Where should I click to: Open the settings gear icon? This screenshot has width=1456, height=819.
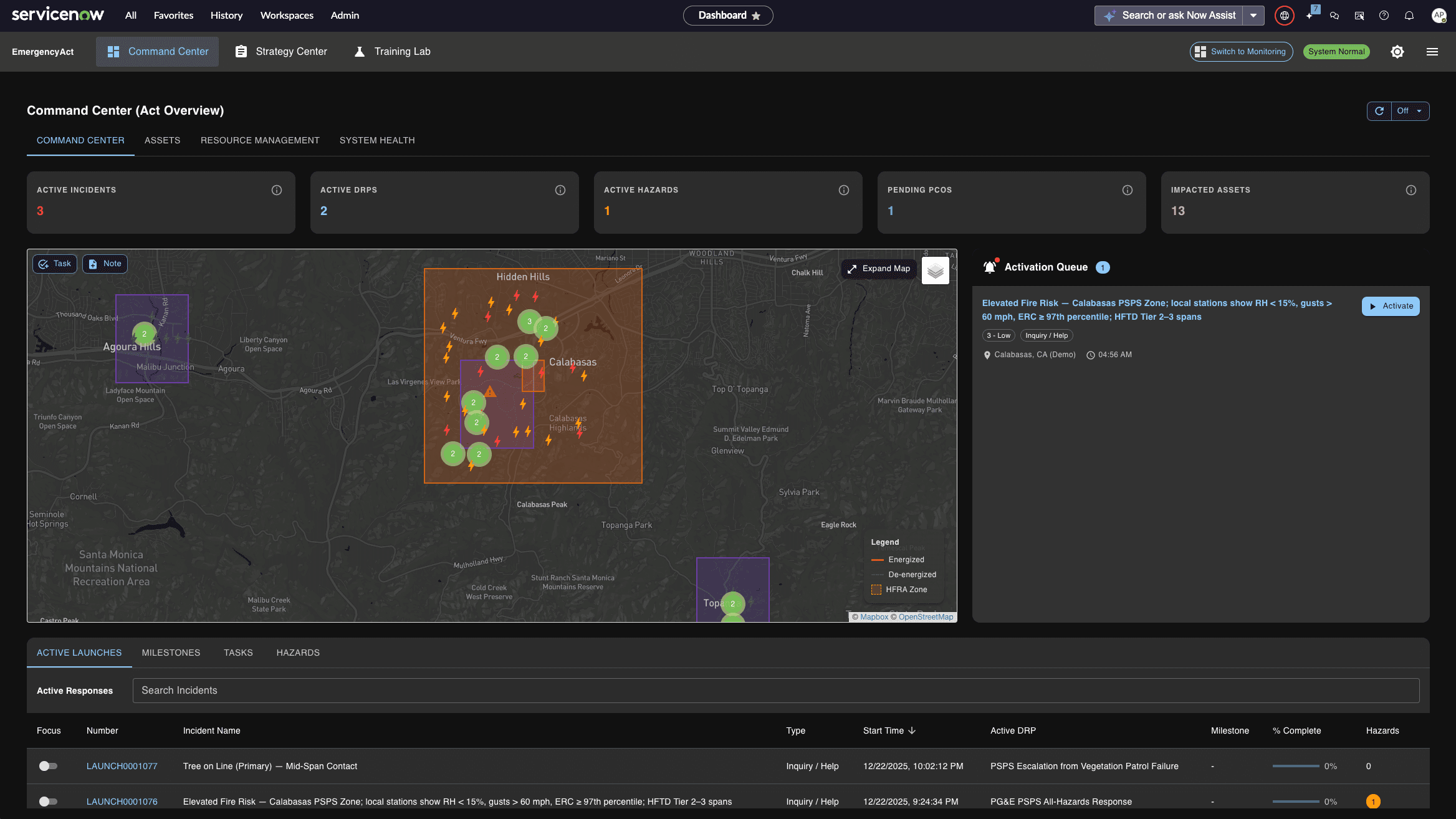1397,52
